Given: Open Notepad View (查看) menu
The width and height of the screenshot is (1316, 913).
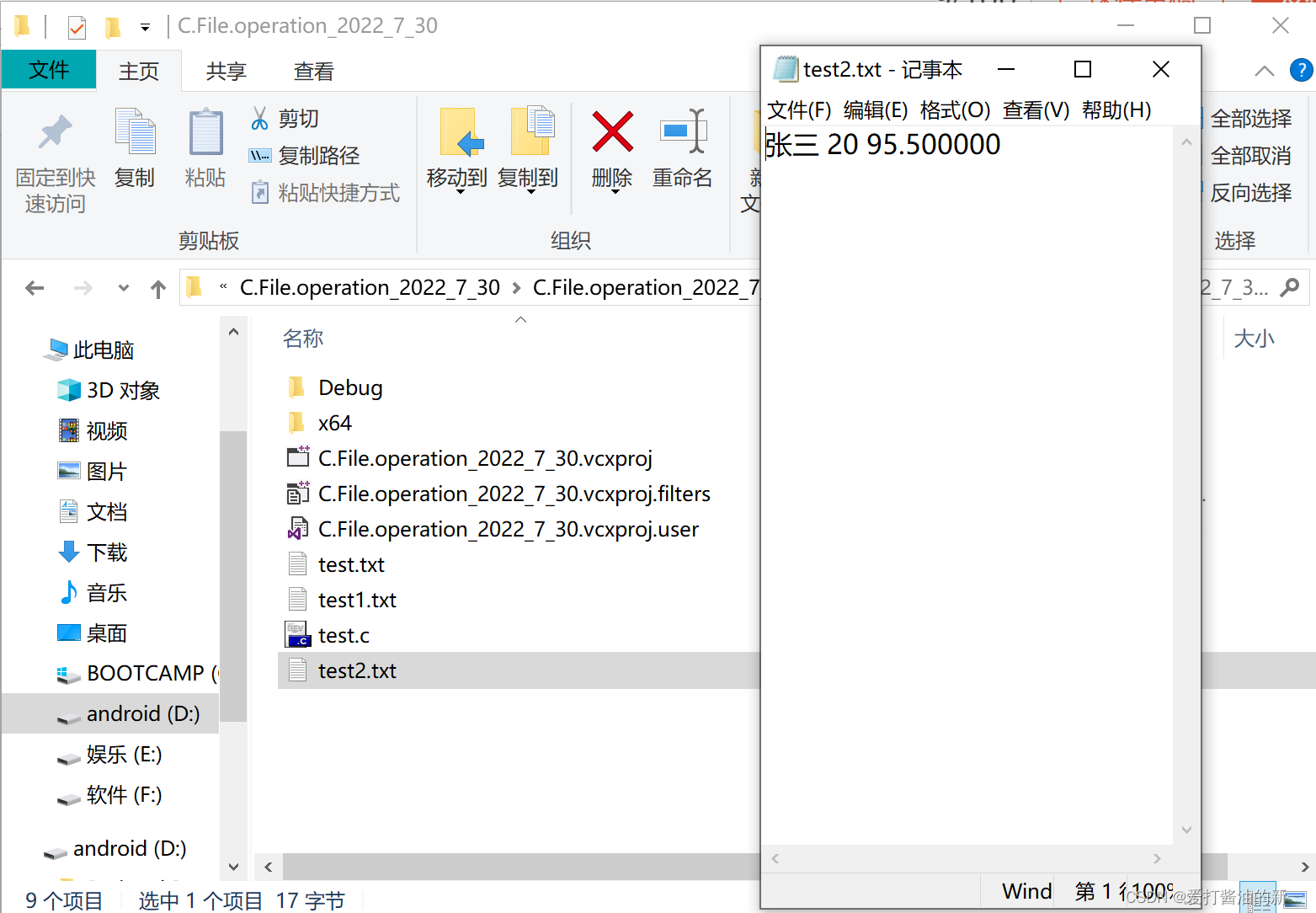Looking at the screenshot, I should pyautogui.click(x=1036, y=110).
